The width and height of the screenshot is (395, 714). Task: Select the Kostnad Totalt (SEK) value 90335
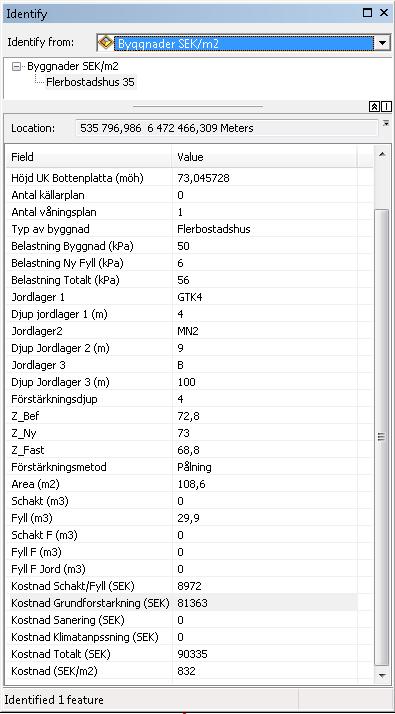[192, 654]
